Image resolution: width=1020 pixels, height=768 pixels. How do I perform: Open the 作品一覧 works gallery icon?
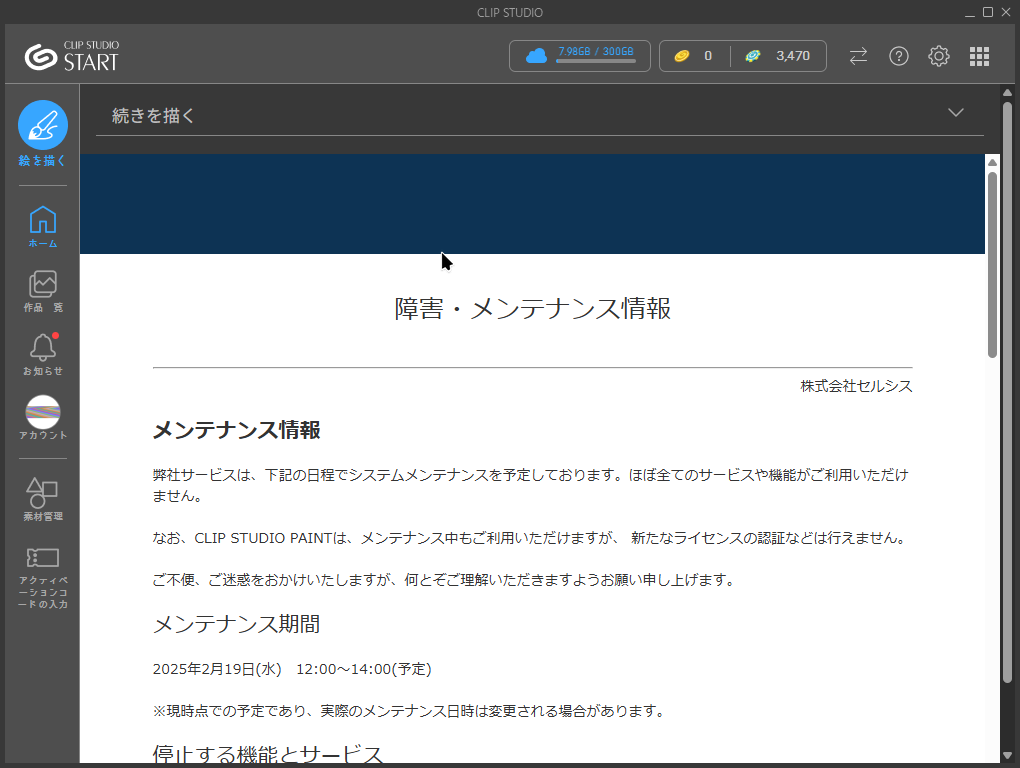pos(43,284)
